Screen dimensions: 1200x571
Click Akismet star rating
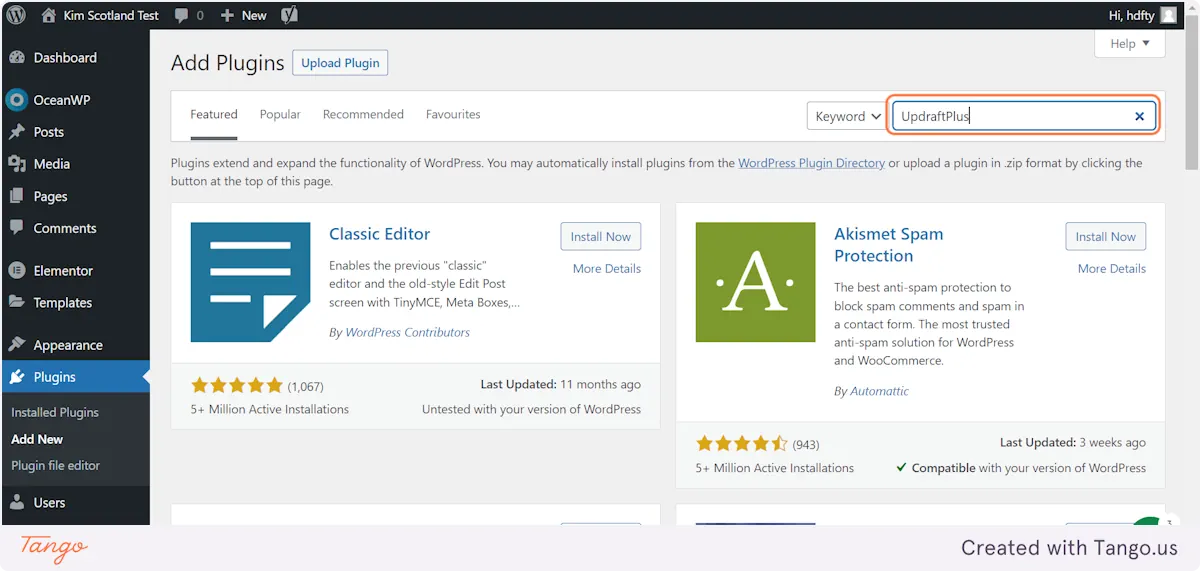(742, 443)
